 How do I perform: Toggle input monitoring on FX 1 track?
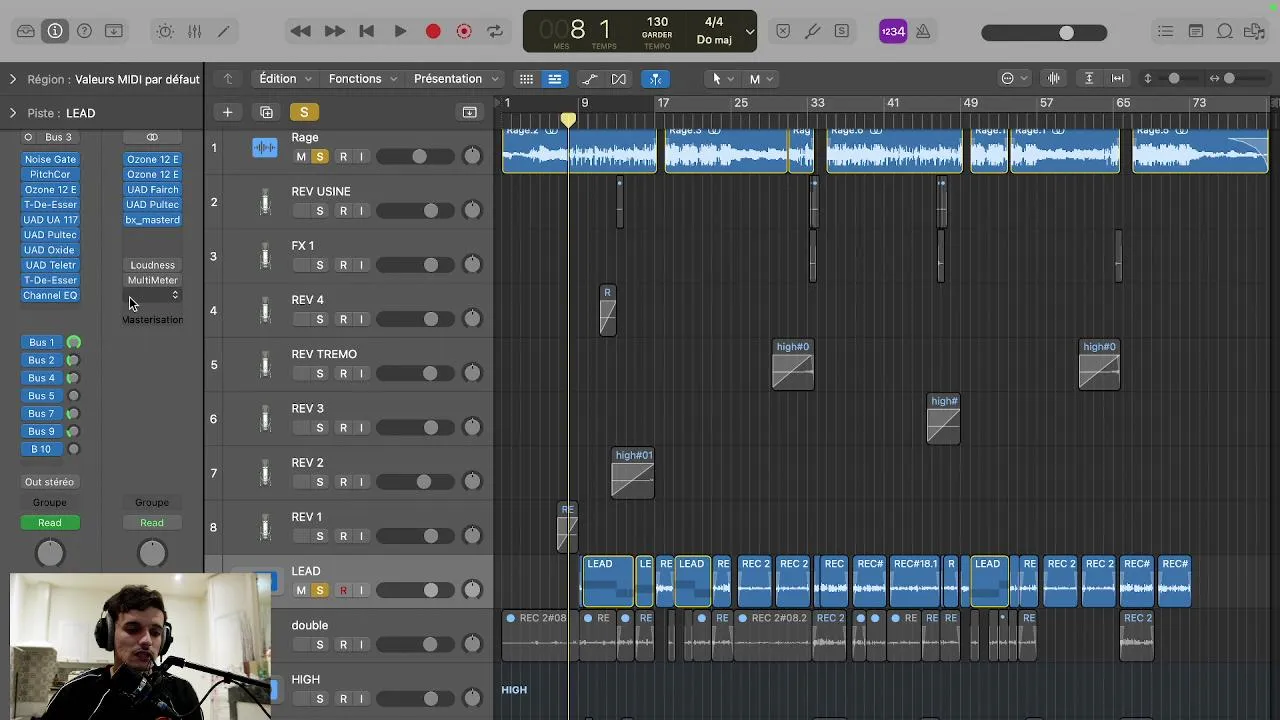pyautogui.click(x=361, y=265)
